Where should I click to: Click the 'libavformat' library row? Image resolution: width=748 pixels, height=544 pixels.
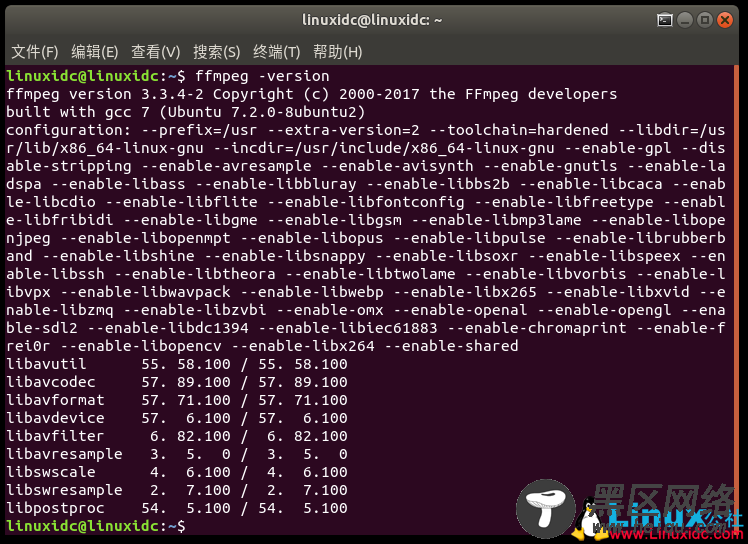coord(177,400)
